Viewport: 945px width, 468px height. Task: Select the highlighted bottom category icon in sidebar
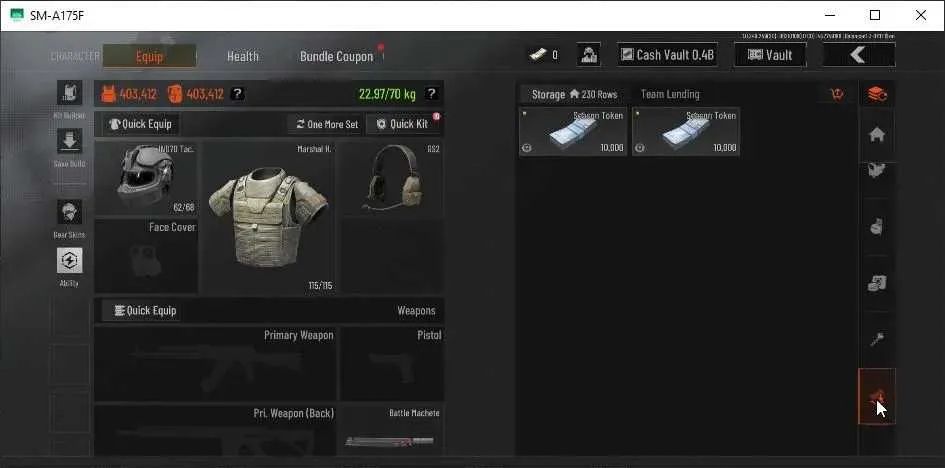click(x=877, y=396)
